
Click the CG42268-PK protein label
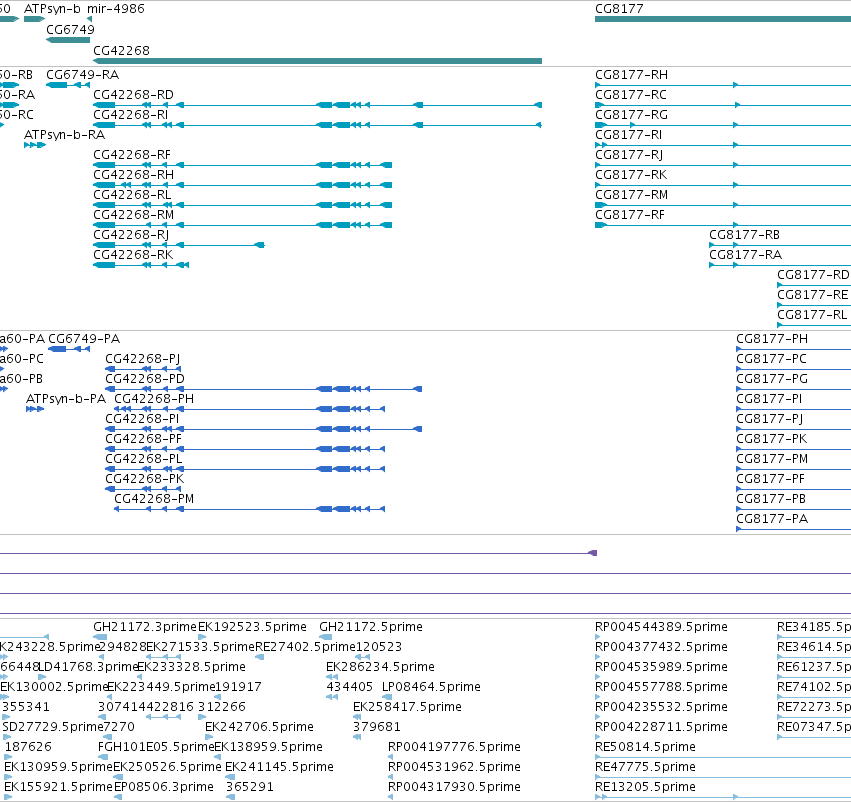pyautogui.click(x=145, y=479)
